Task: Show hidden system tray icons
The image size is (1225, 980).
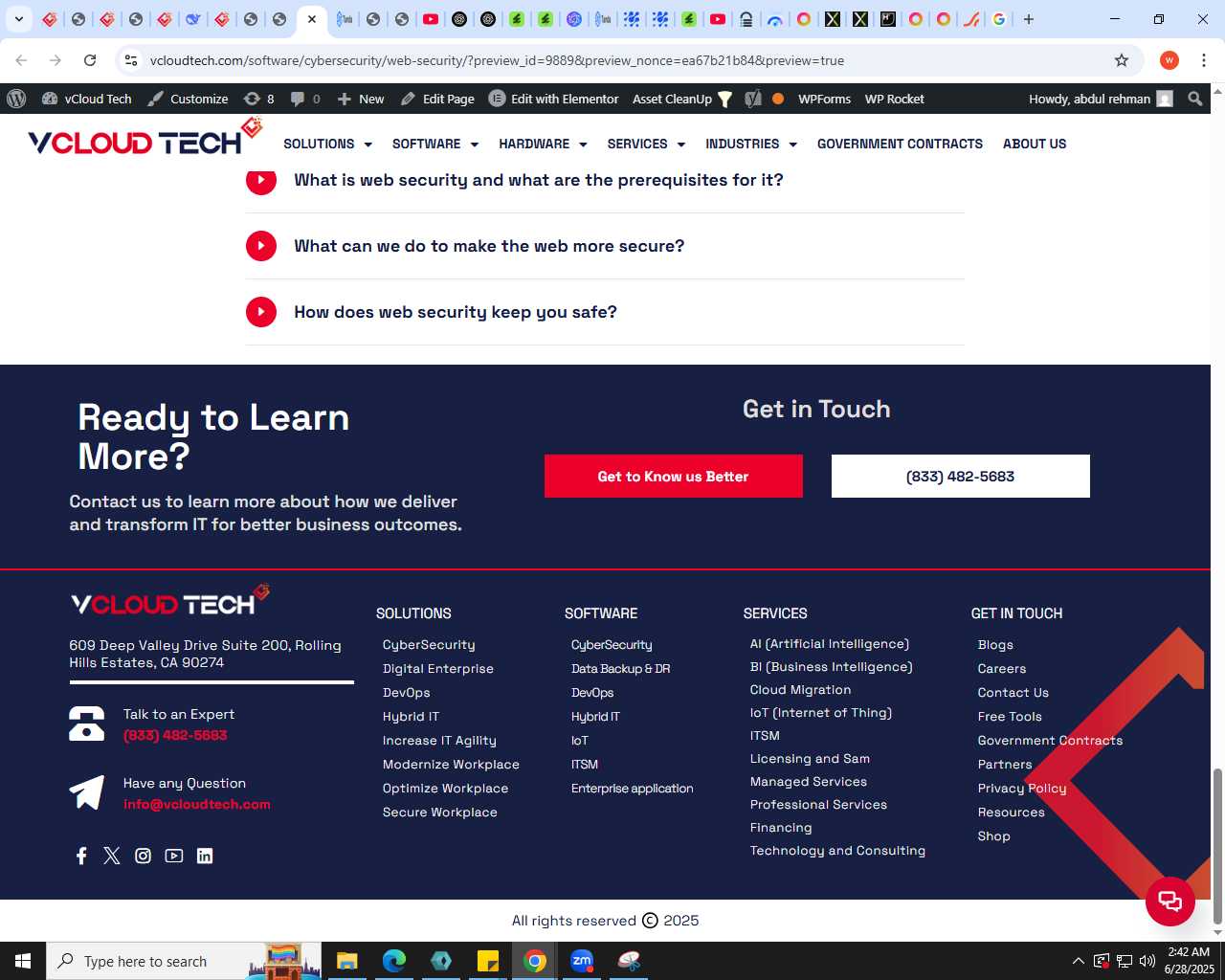Action: [x=1079, y=961]
